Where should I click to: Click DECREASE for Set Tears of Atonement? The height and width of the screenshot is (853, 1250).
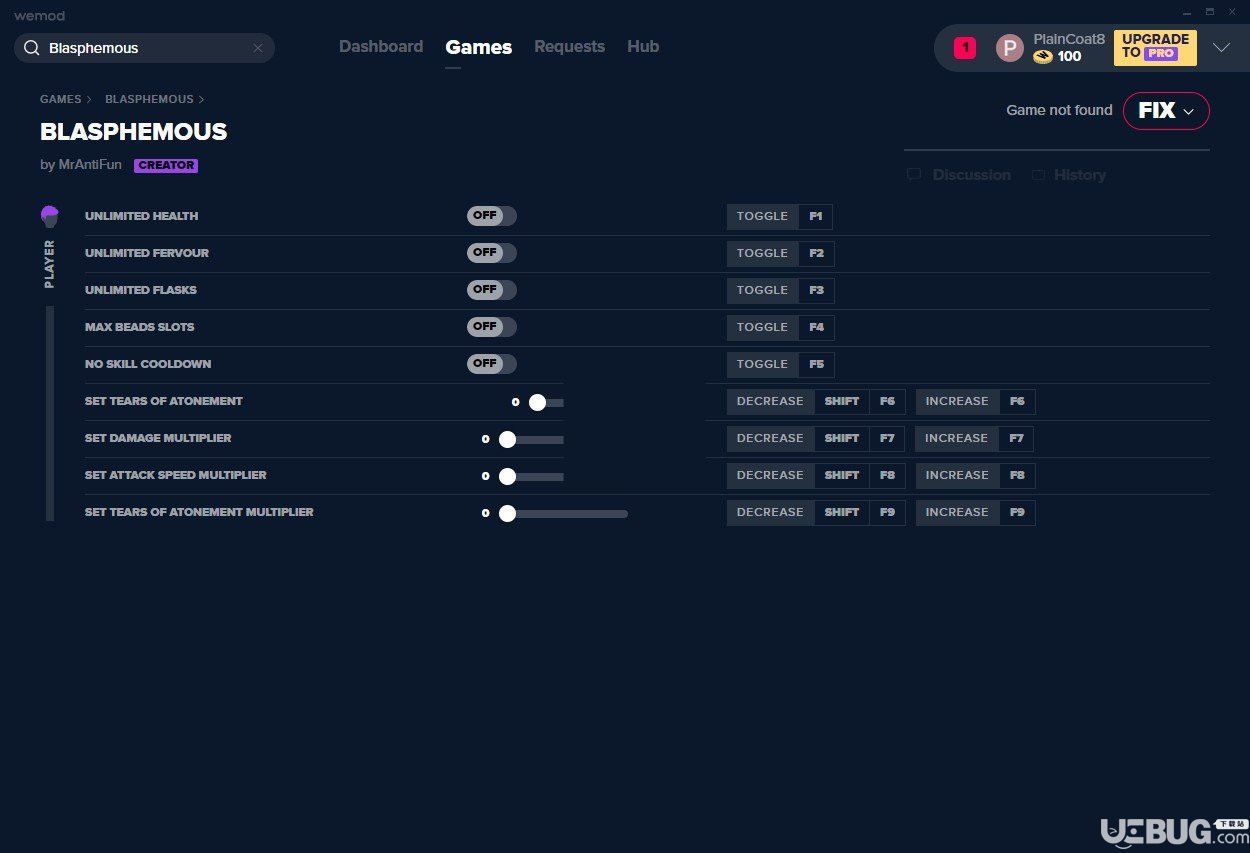coord(770,401)
